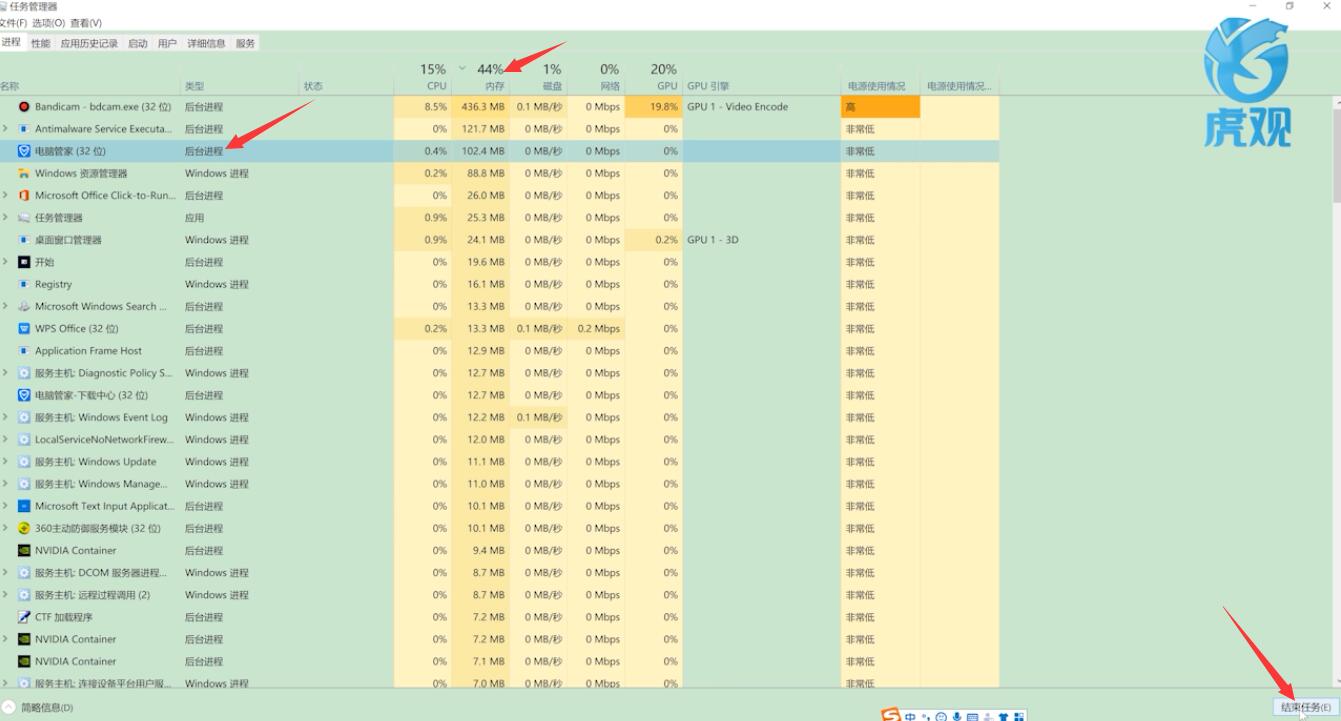Click the WPS Office (32 位) icon

(x=24, y=329)
